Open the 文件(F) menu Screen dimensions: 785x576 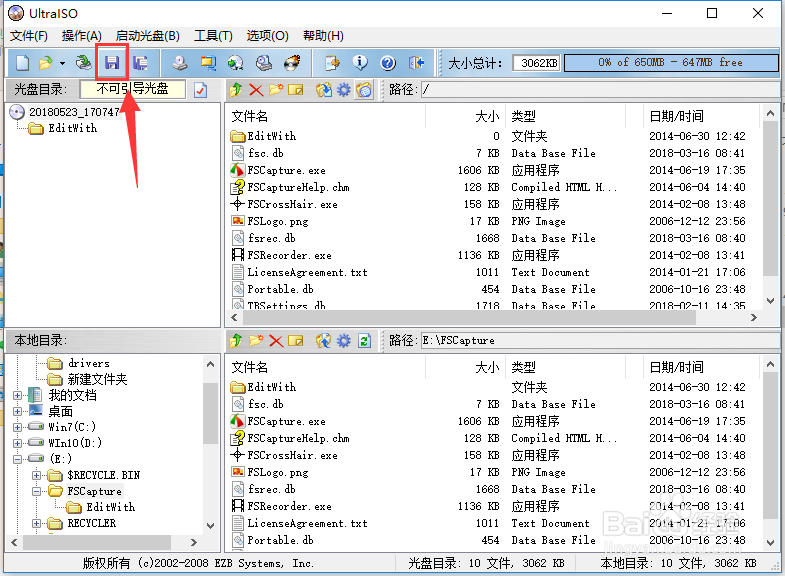29,36
